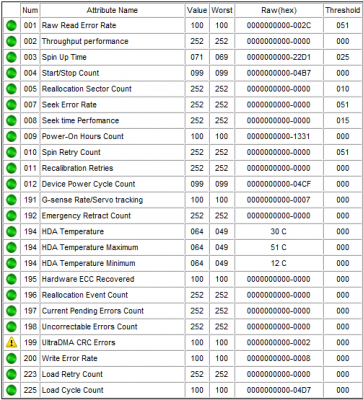Click green status icon for HDA Temperature 30 C row

11,232
